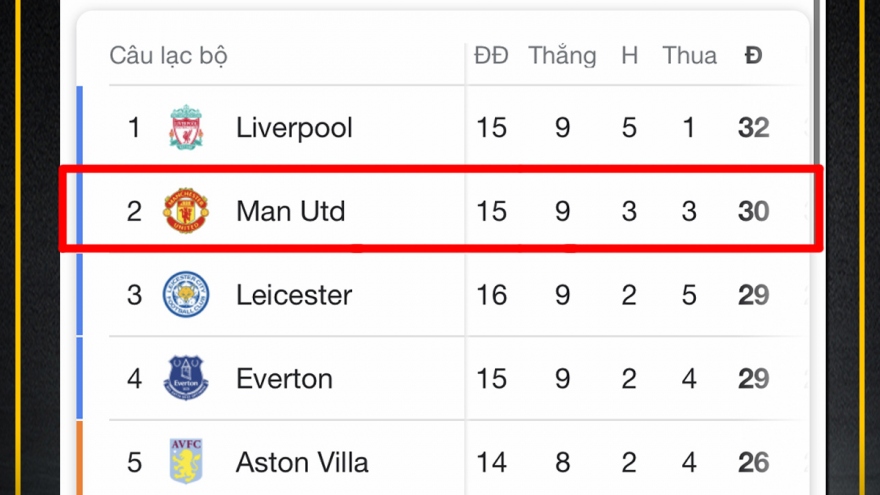Click the Câu lạc bộ column header

168,55
